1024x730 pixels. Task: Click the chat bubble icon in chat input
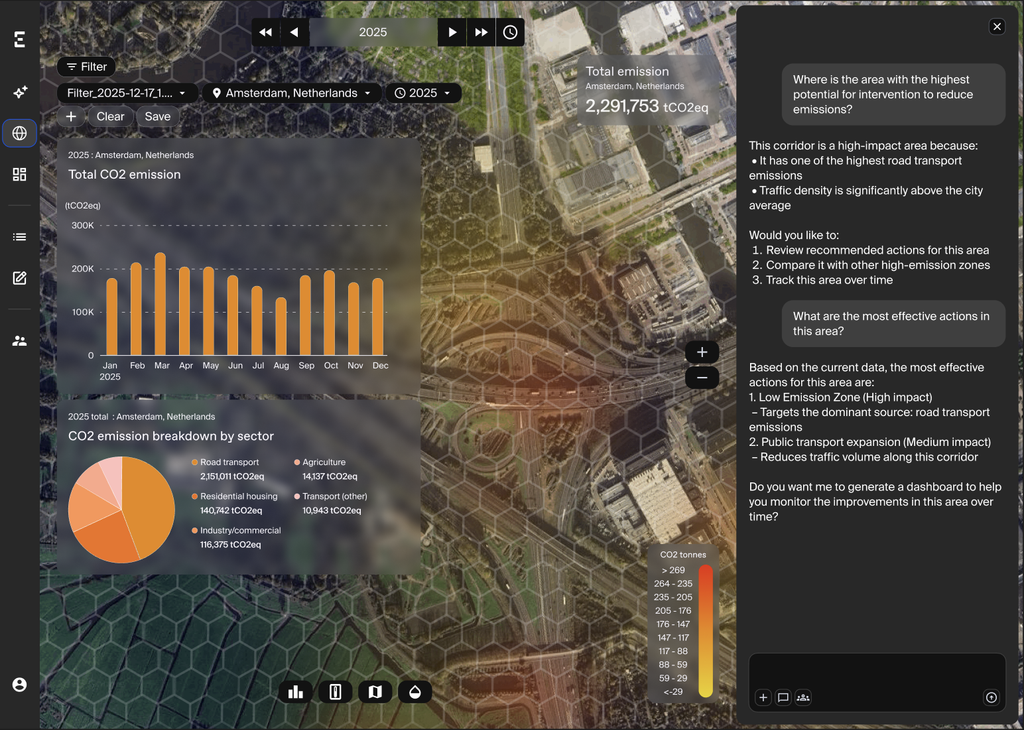(x=783, y=697)
